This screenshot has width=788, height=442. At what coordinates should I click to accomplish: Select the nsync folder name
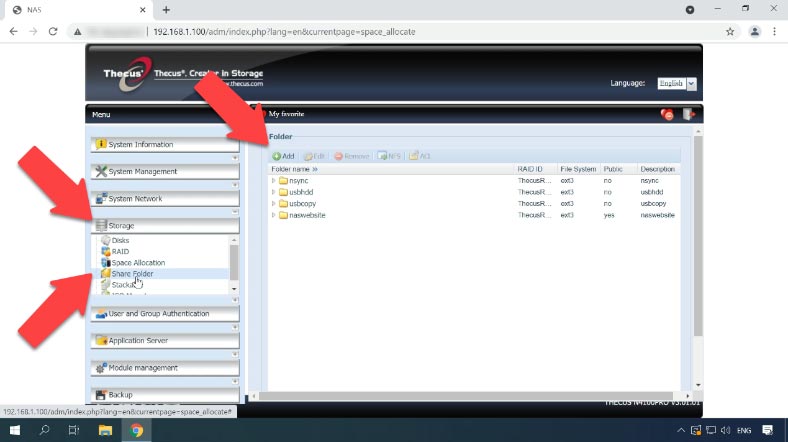[299, 181]
